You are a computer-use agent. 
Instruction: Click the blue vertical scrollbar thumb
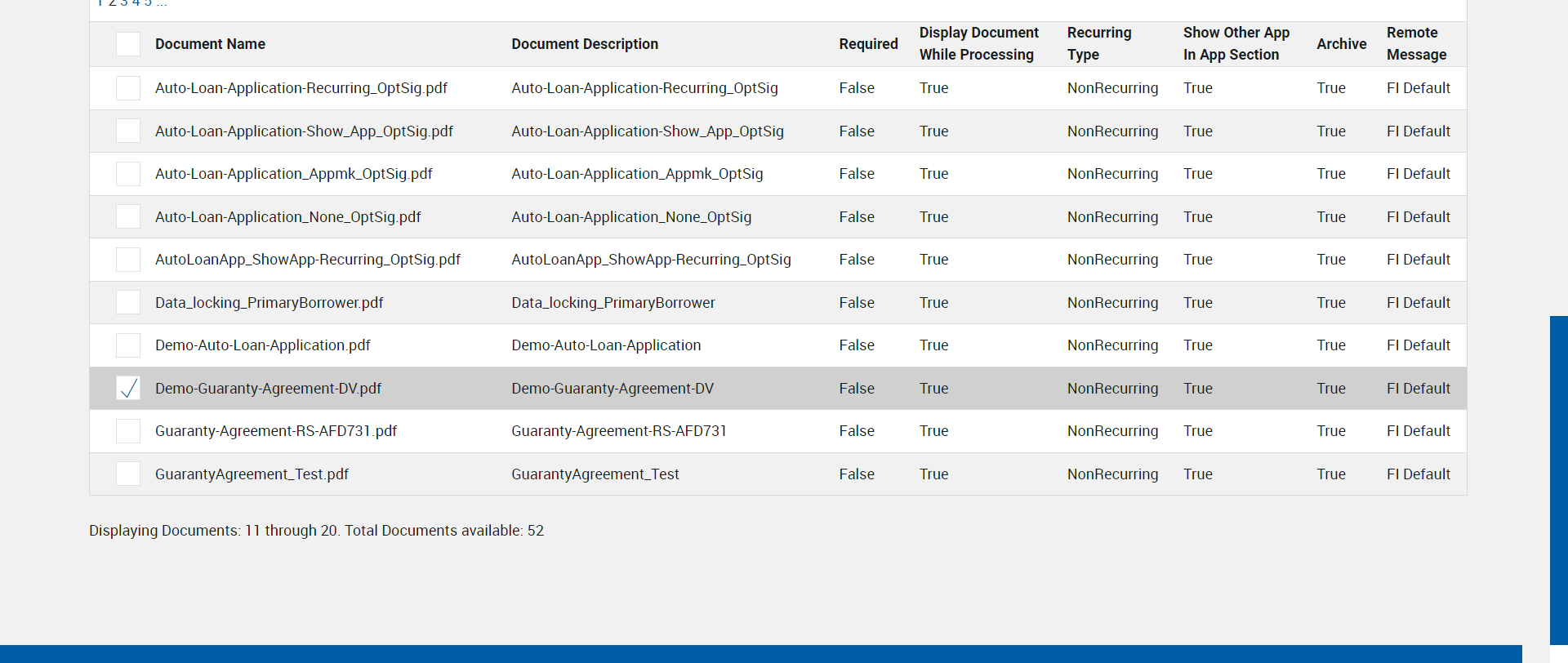[x=1558, y=480]
